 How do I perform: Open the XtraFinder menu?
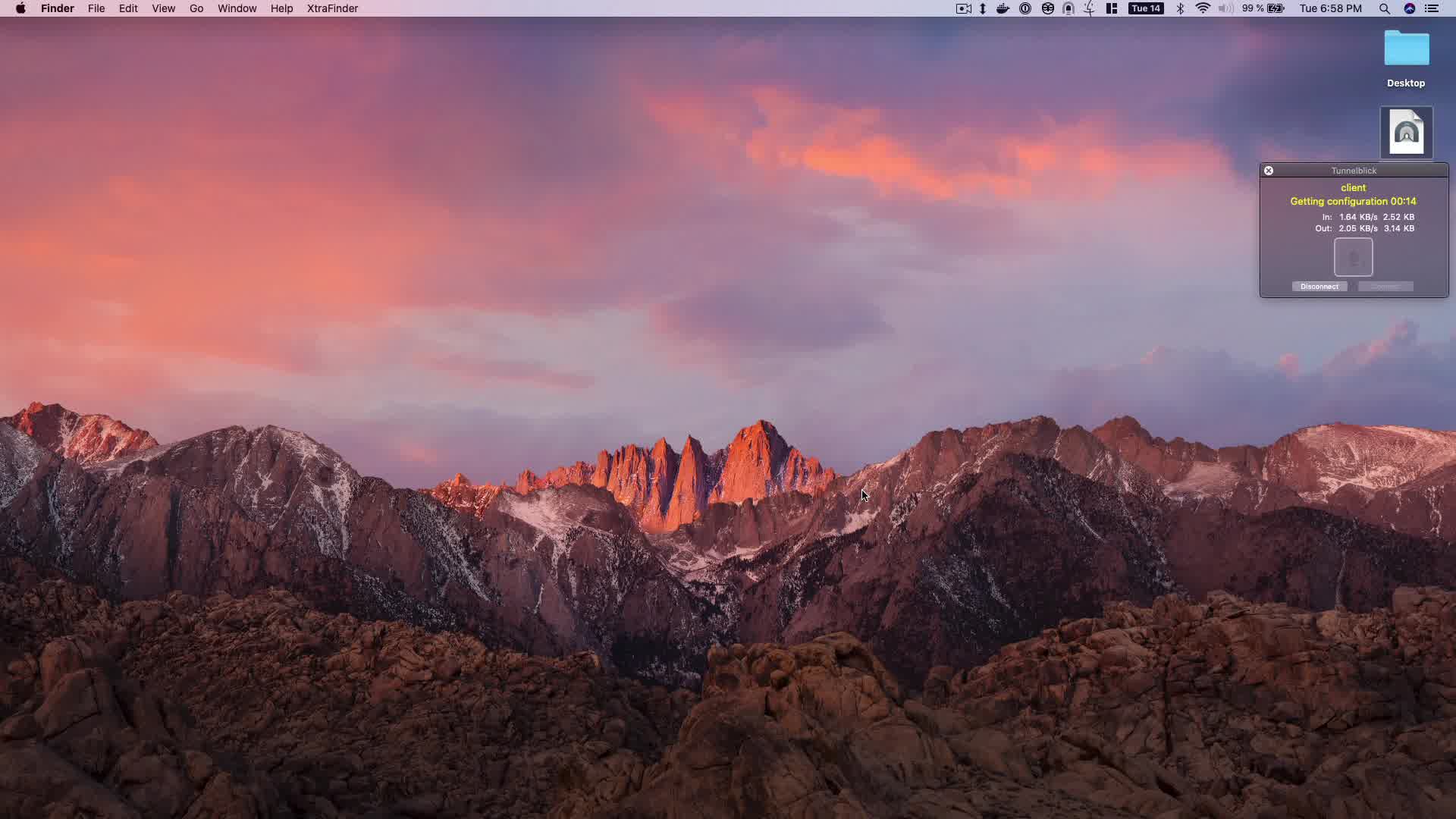332,8
